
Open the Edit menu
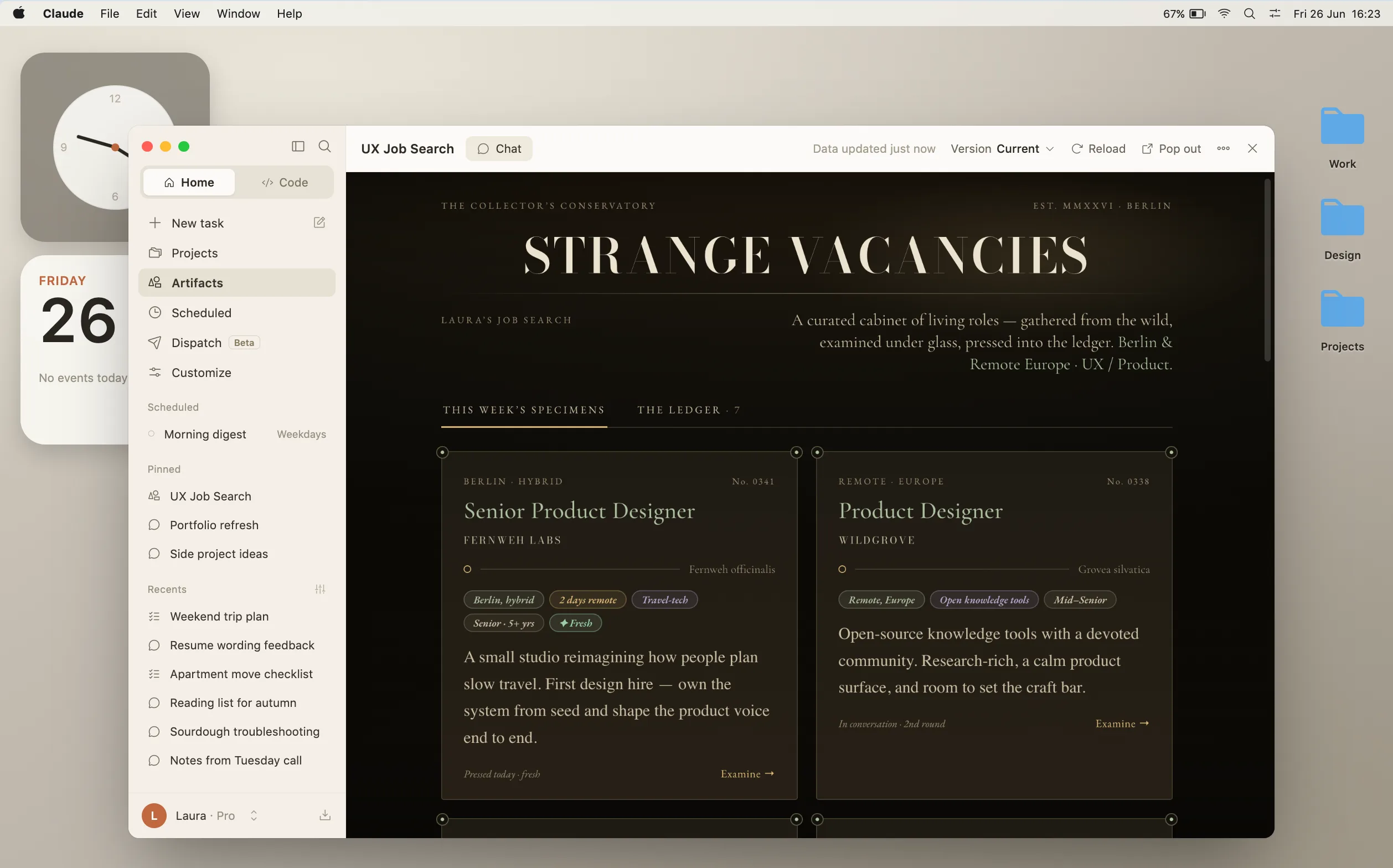[x=146, y=13]
